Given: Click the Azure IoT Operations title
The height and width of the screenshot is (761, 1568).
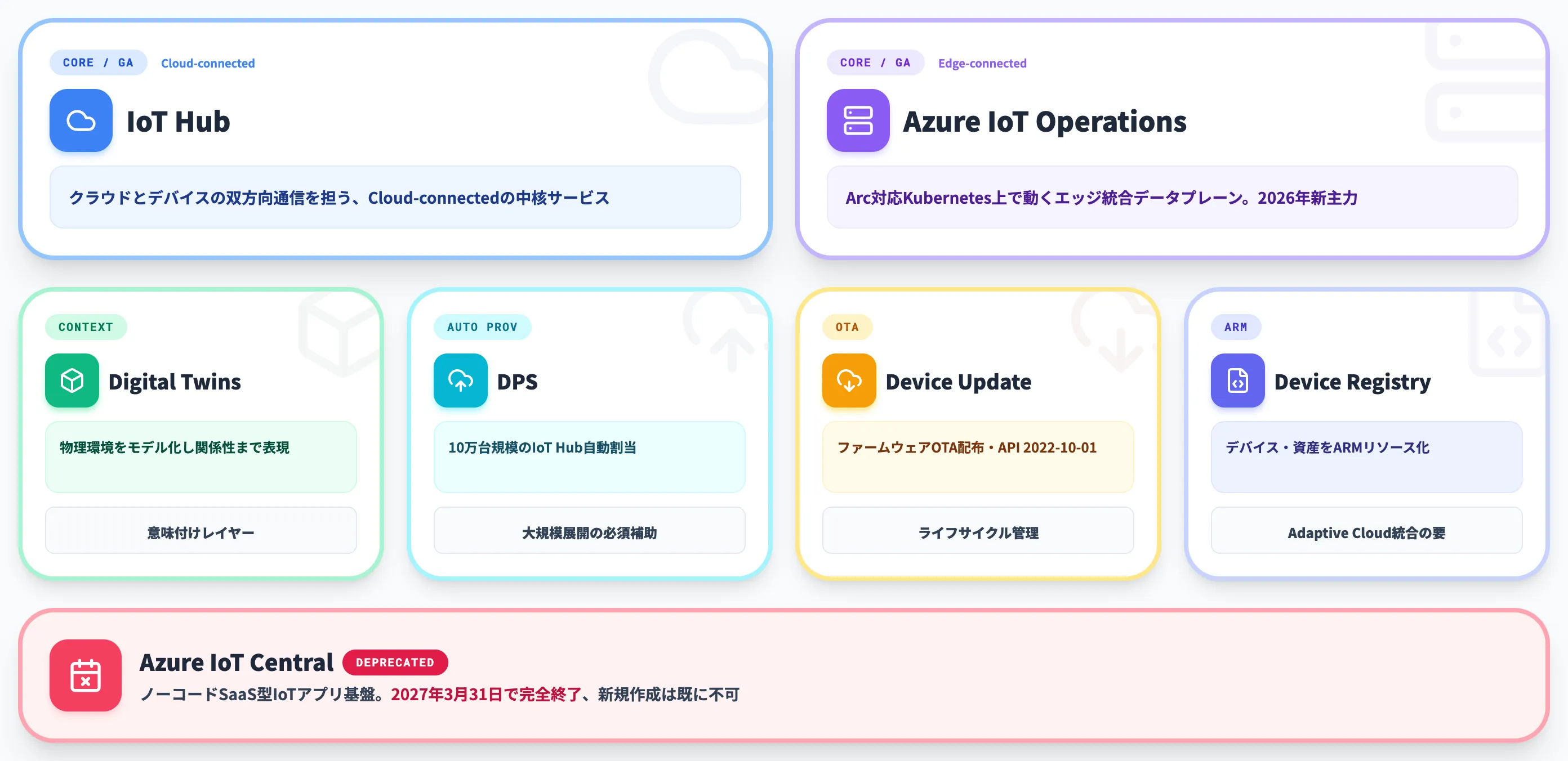Looking at the screenshot, I should click(x=1045, y=121).
